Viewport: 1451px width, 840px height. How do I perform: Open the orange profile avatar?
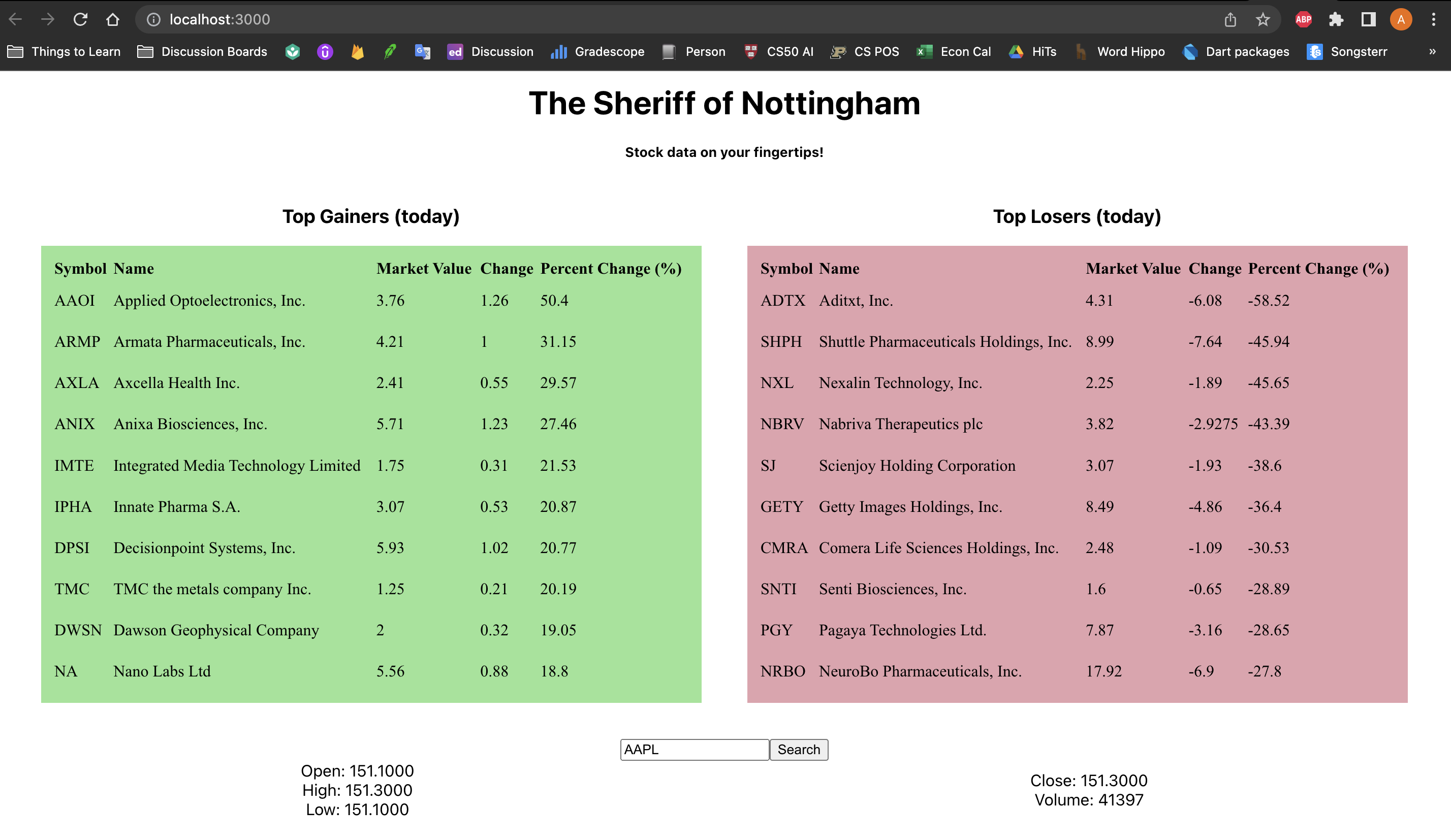click(x=1401, y=20)
